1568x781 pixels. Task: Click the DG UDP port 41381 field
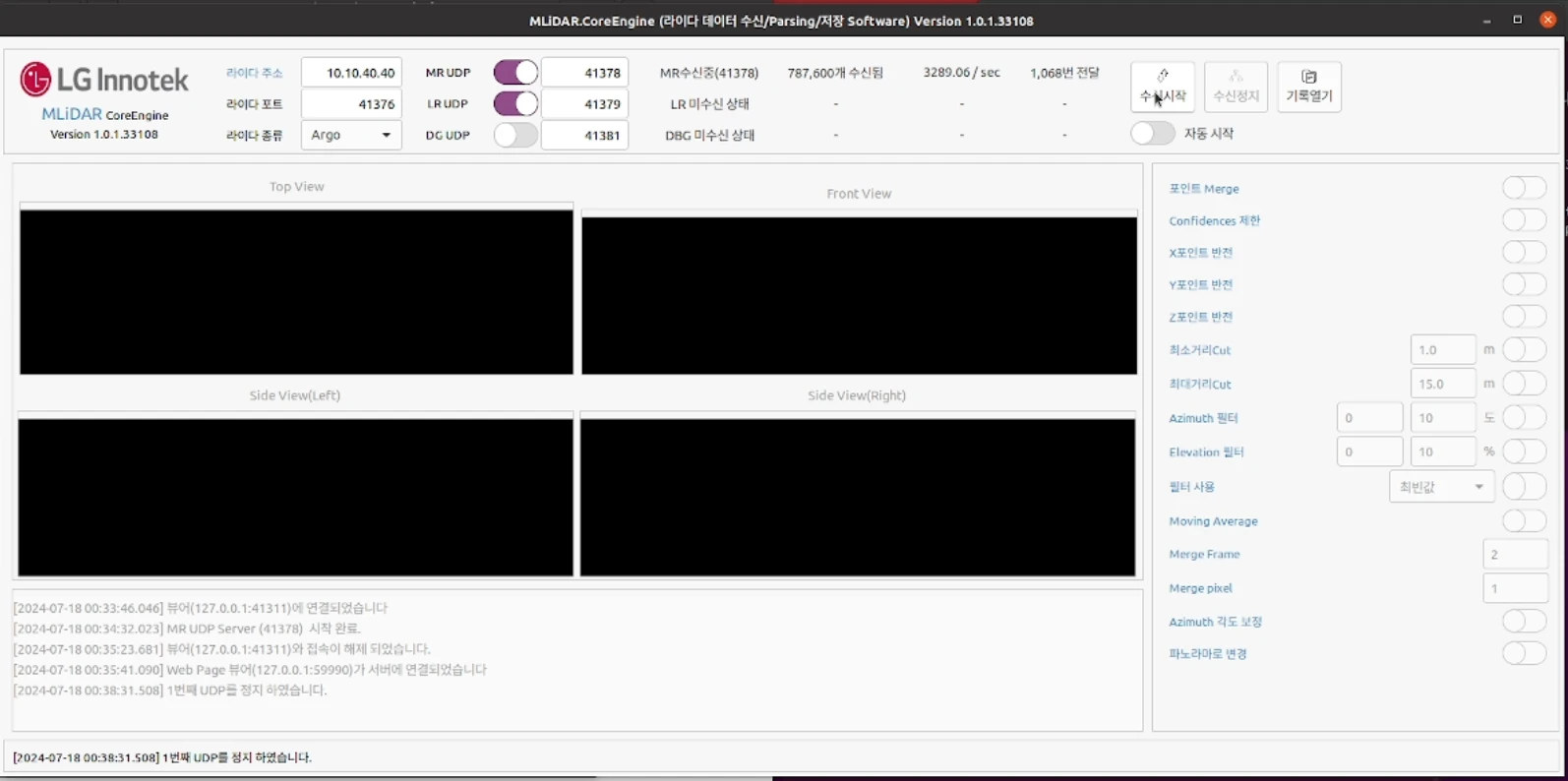(x=584, y=135)
